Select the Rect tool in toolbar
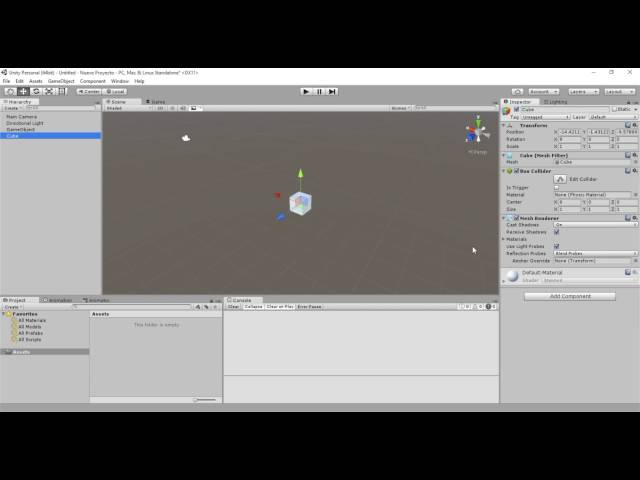The width and height of the screenshot is (640, 480). pos(61,91)
